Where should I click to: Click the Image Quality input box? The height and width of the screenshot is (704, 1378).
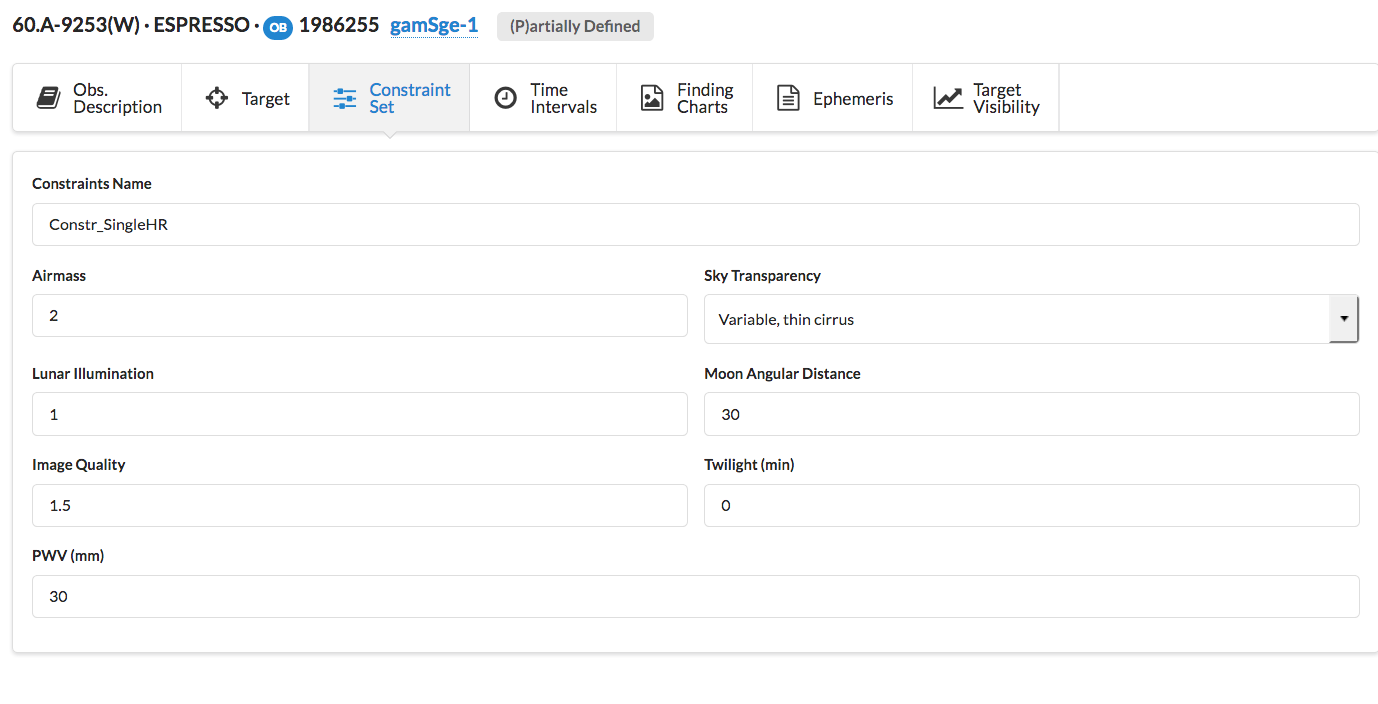coord(359,505)
